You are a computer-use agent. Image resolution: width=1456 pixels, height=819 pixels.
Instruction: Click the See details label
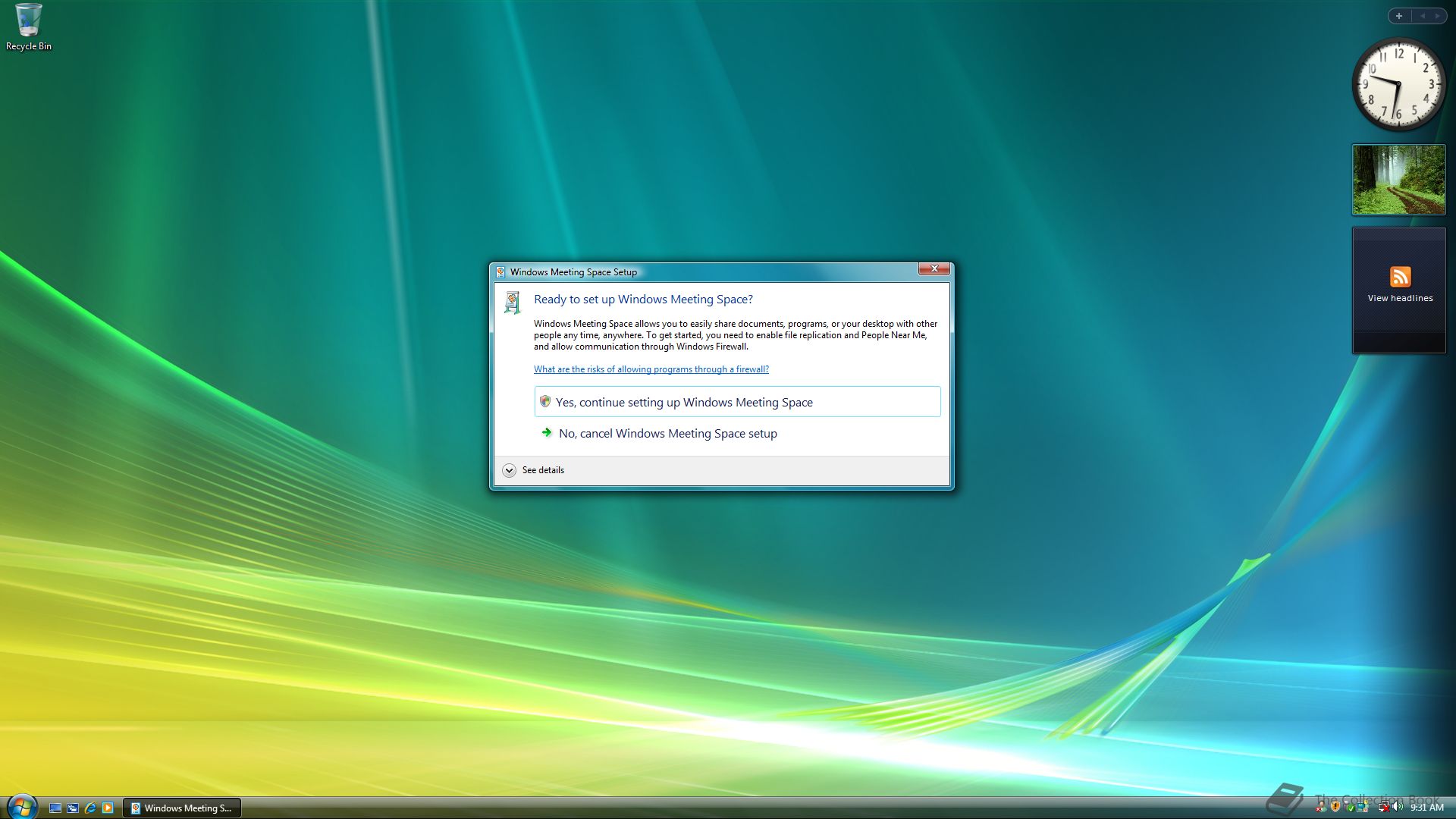click(543, 470)
